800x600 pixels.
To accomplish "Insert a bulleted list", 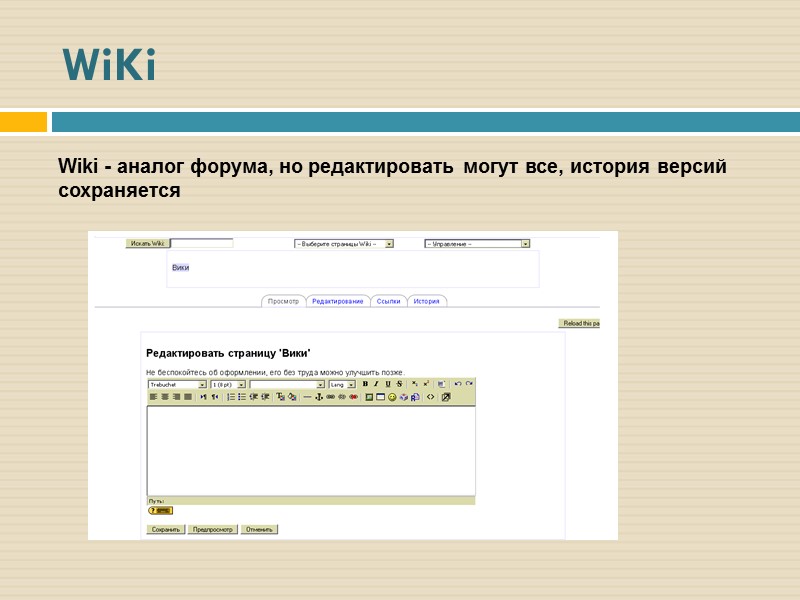I will (x=242, y=397).
